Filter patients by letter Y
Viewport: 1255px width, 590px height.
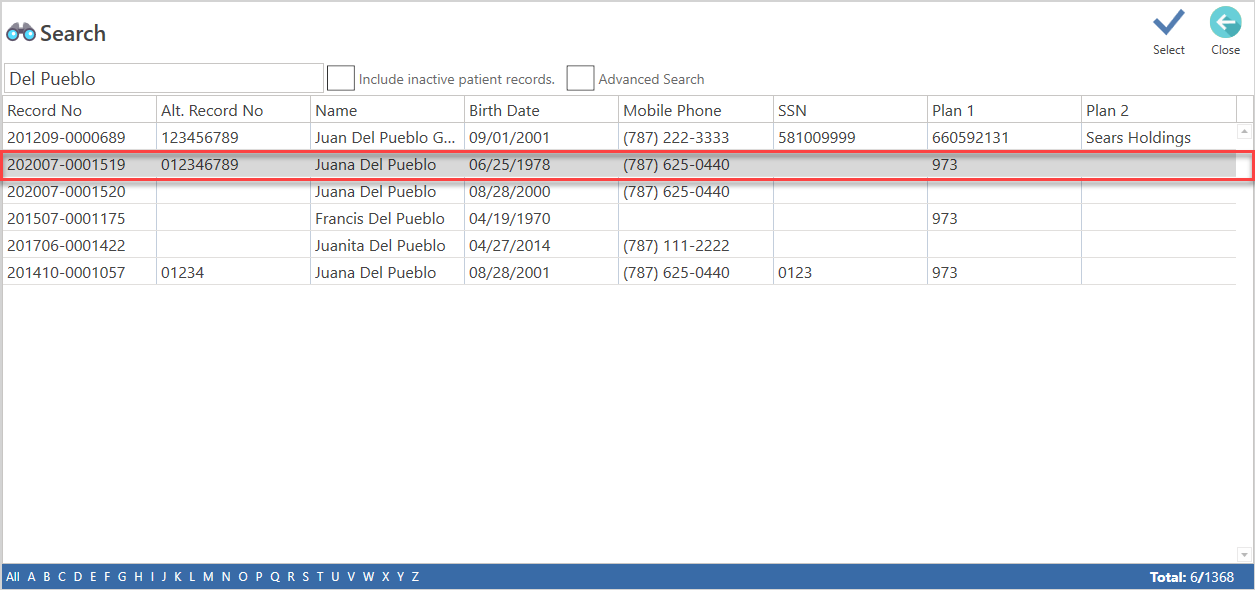pyautogui.click(x=400, y=577)
